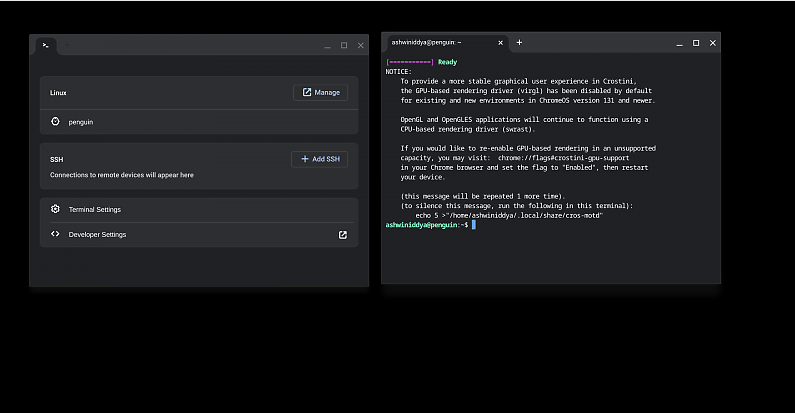Open a new tab in the penguin terminal window
The height and width of the screenshot is (413, 795).
[519, 43]
